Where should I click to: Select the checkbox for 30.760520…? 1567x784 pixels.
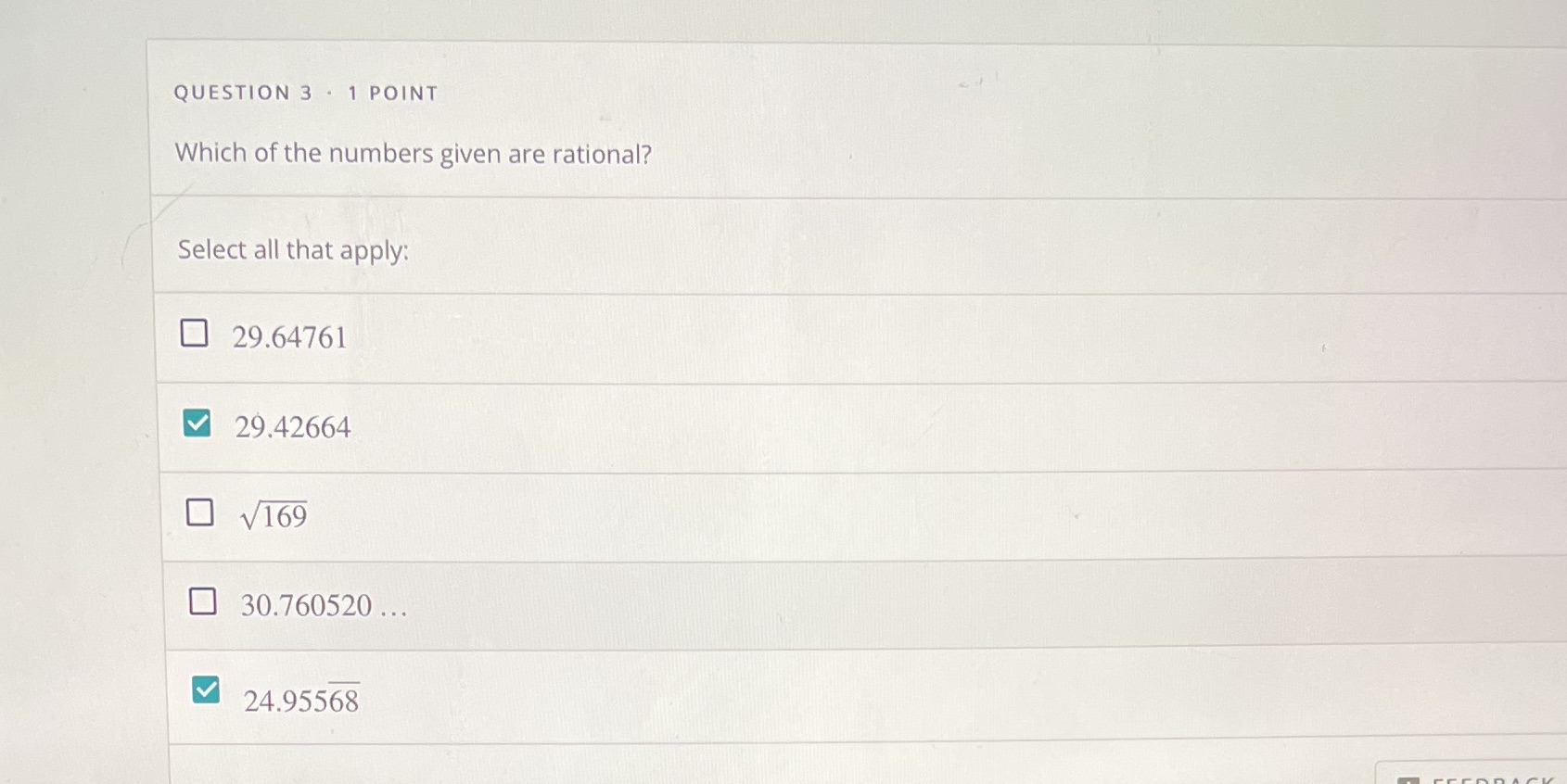[x=202, y=601]
